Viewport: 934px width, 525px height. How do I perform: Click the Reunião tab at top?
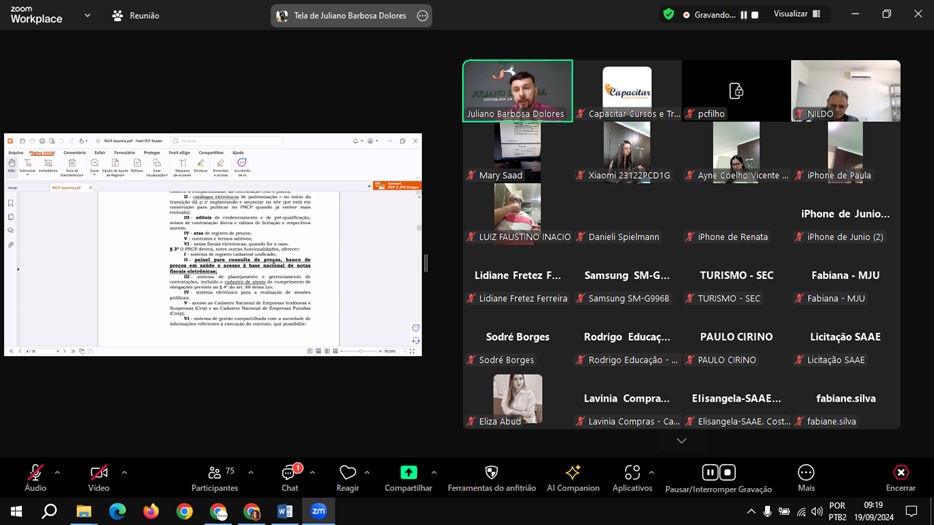(135, 15)
